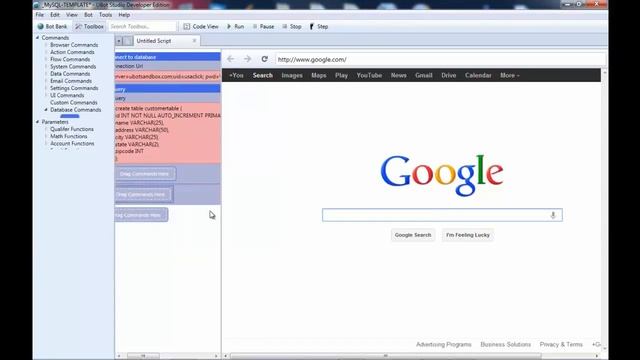
Task: Select Custom Commands in toolbox
Action: pos(73,102)
